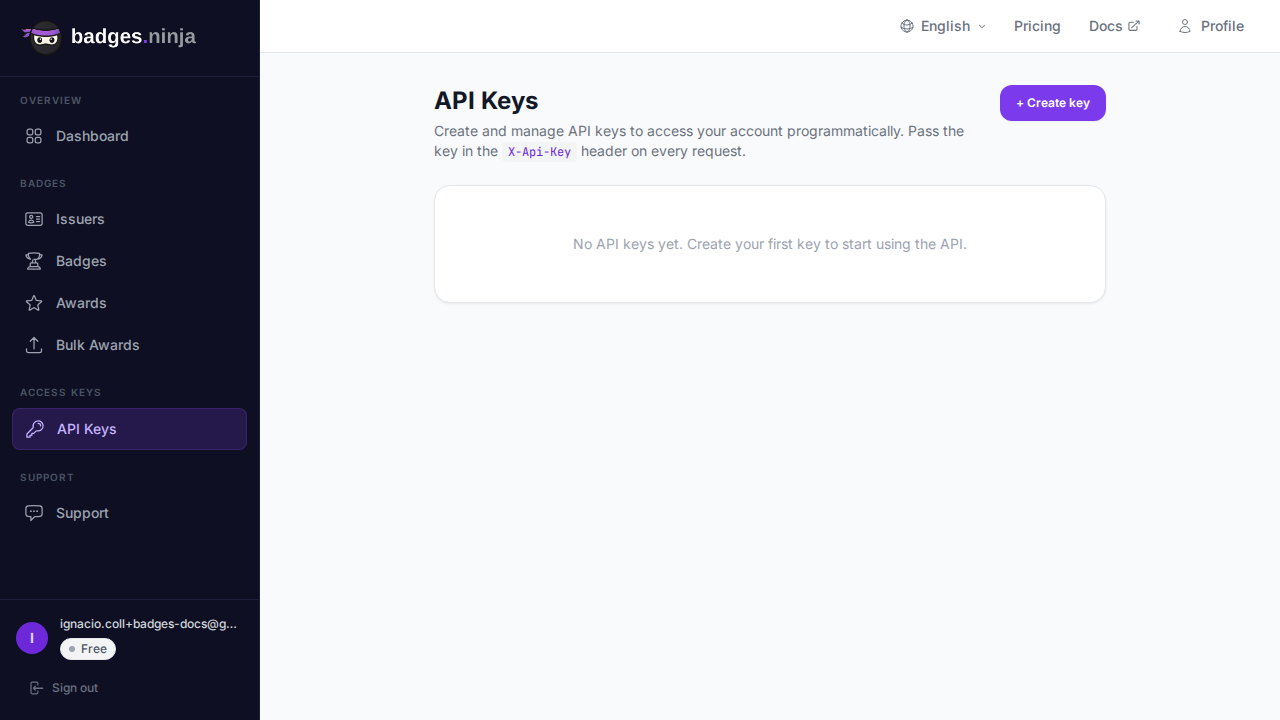Click the Badges trophy icon

click(34, 261)
